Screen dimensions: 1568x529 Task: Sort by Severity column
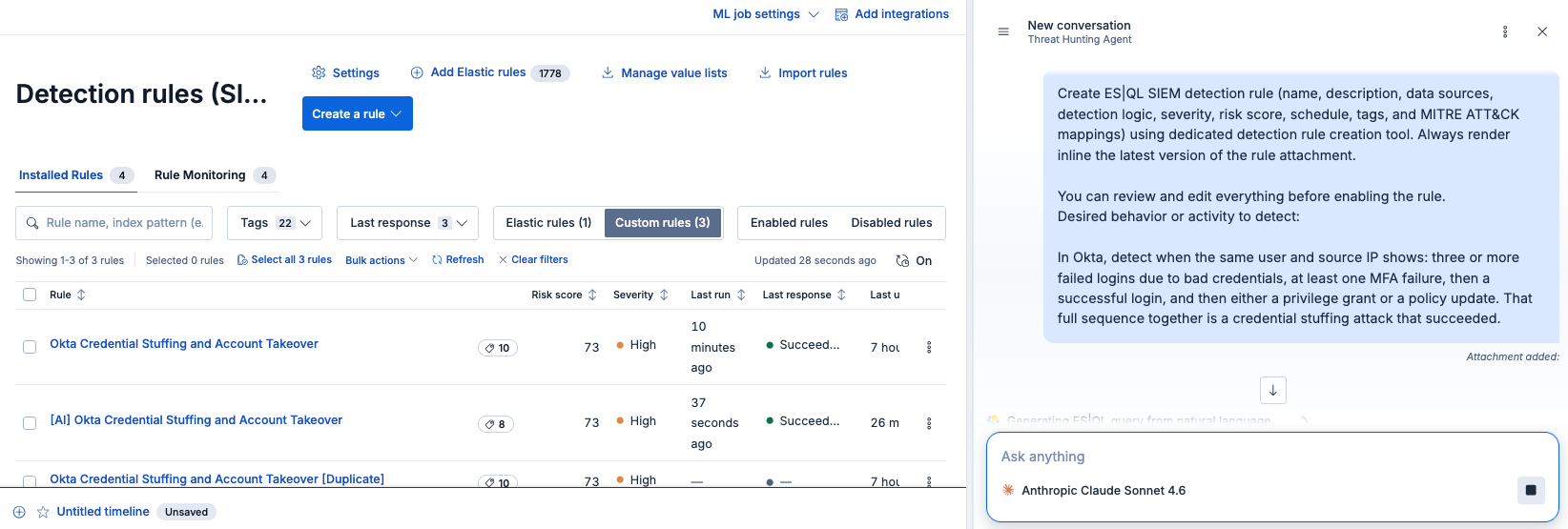pos(664,295)
